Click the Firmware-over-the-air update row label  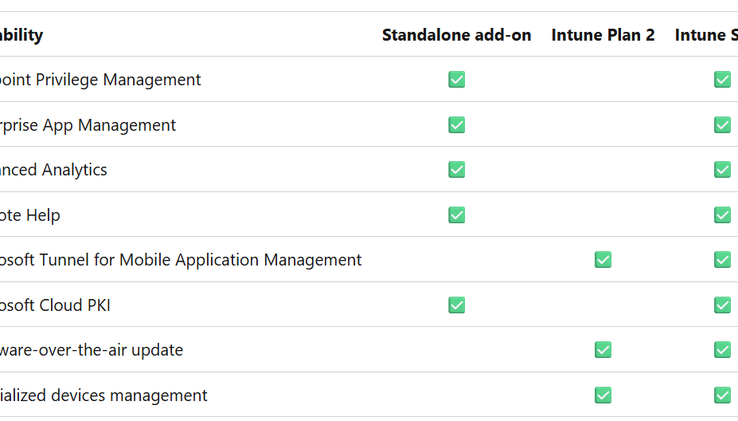[91, 350]
